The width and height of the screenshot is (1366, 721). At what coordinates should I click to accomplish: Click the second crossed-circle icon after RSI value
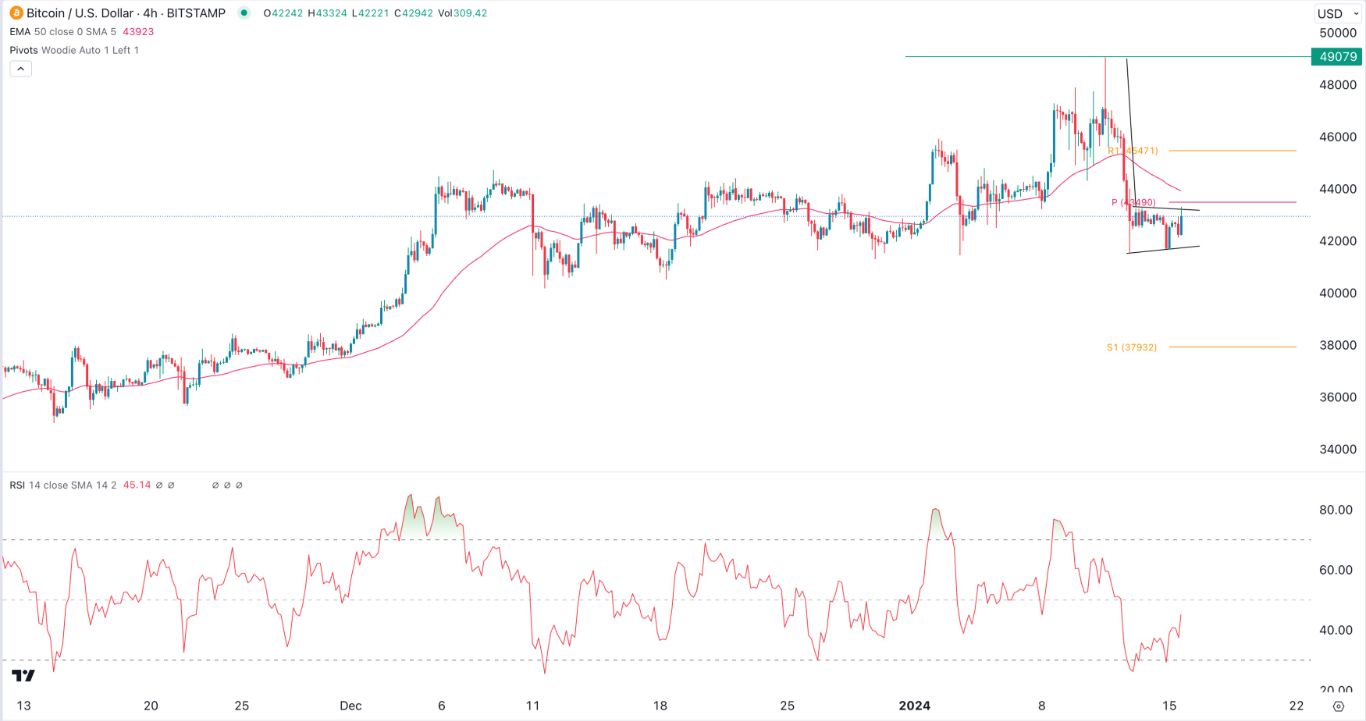coord(171,485)
